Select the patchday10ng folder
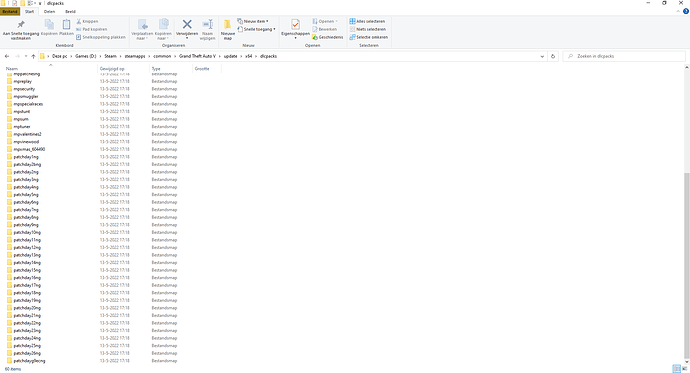Viewport: 690px width, 373px height. coord(27,233)
